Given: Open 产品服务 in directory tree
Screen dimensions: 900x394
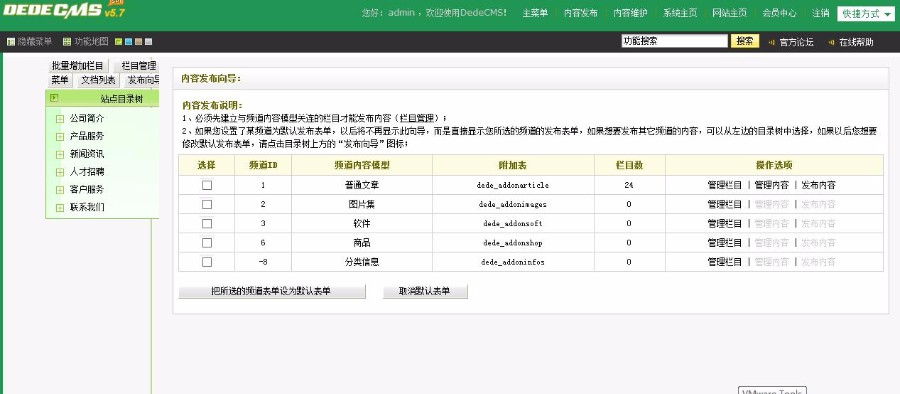Looking at the screenshot, I should [87, 136].
